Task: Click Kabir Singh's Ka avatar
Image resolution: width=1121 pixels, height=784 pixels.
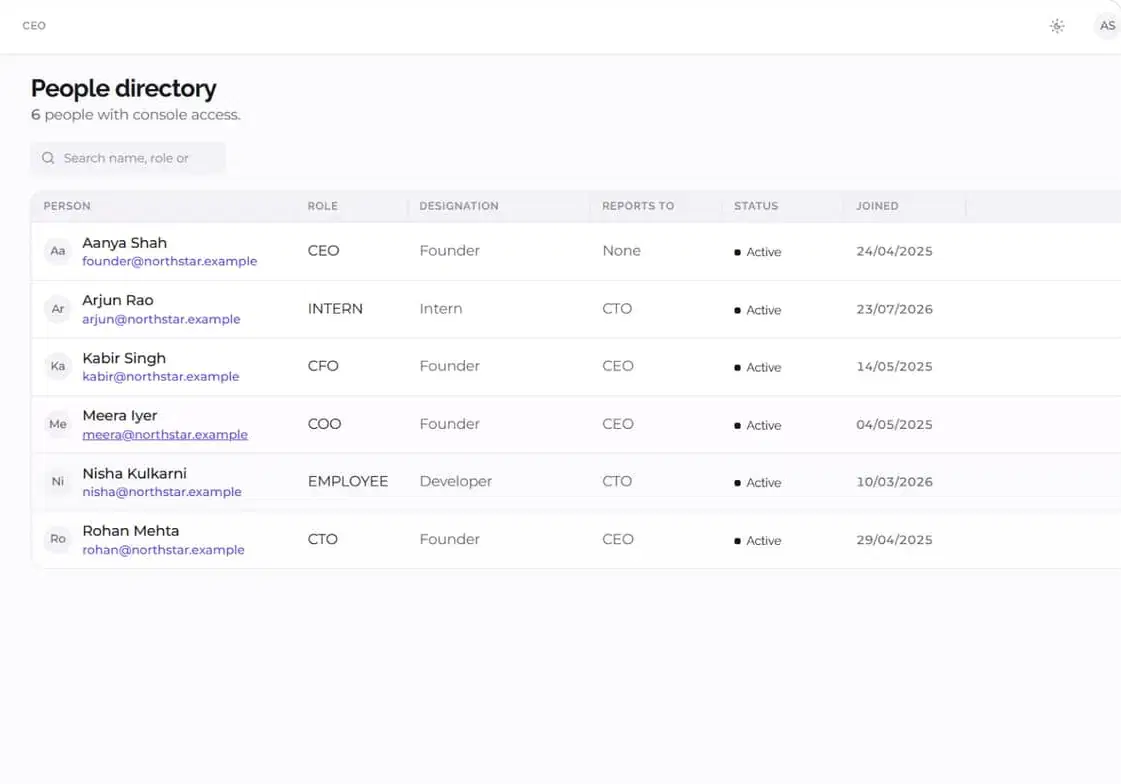Action: (x=58, y=366)
